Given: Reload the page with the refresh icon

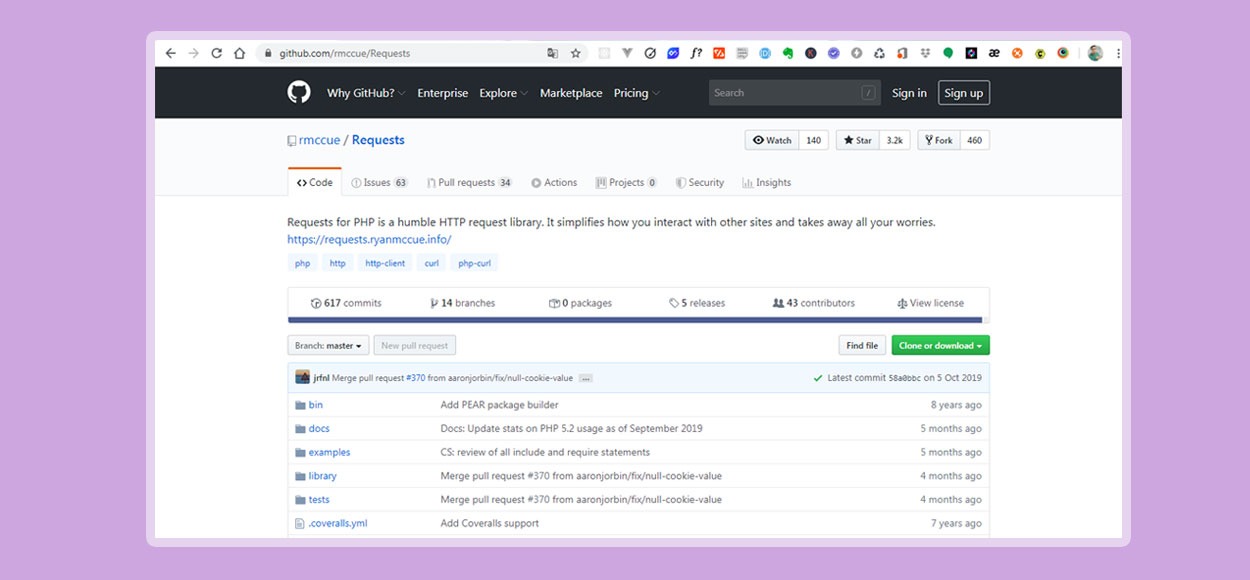Looking at the screenshot, I should click(216, 53).
